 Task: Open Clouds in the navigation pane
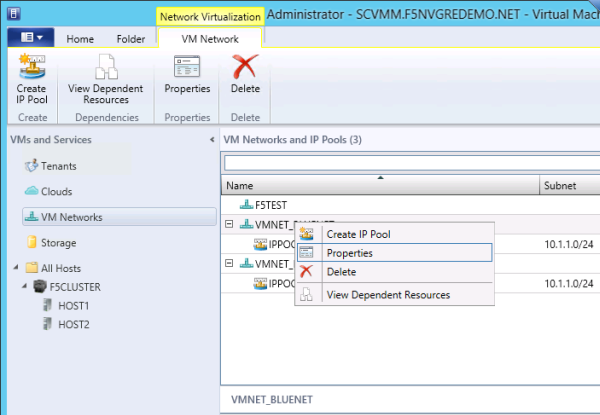coord(56,191)
